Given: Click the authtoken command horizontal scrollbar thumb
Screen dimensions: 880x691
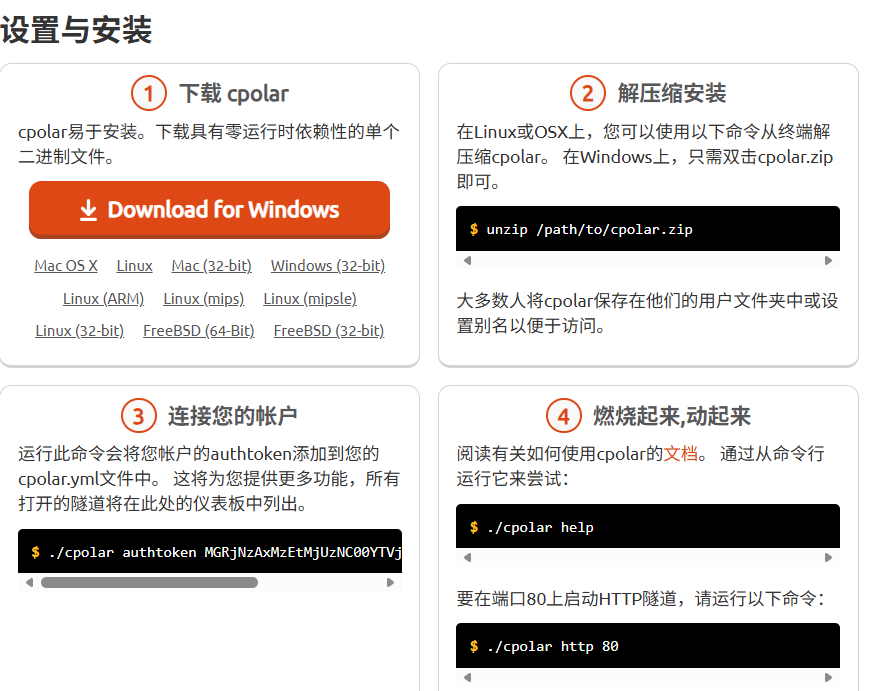Looking at the screenshot, I should 149,582.
